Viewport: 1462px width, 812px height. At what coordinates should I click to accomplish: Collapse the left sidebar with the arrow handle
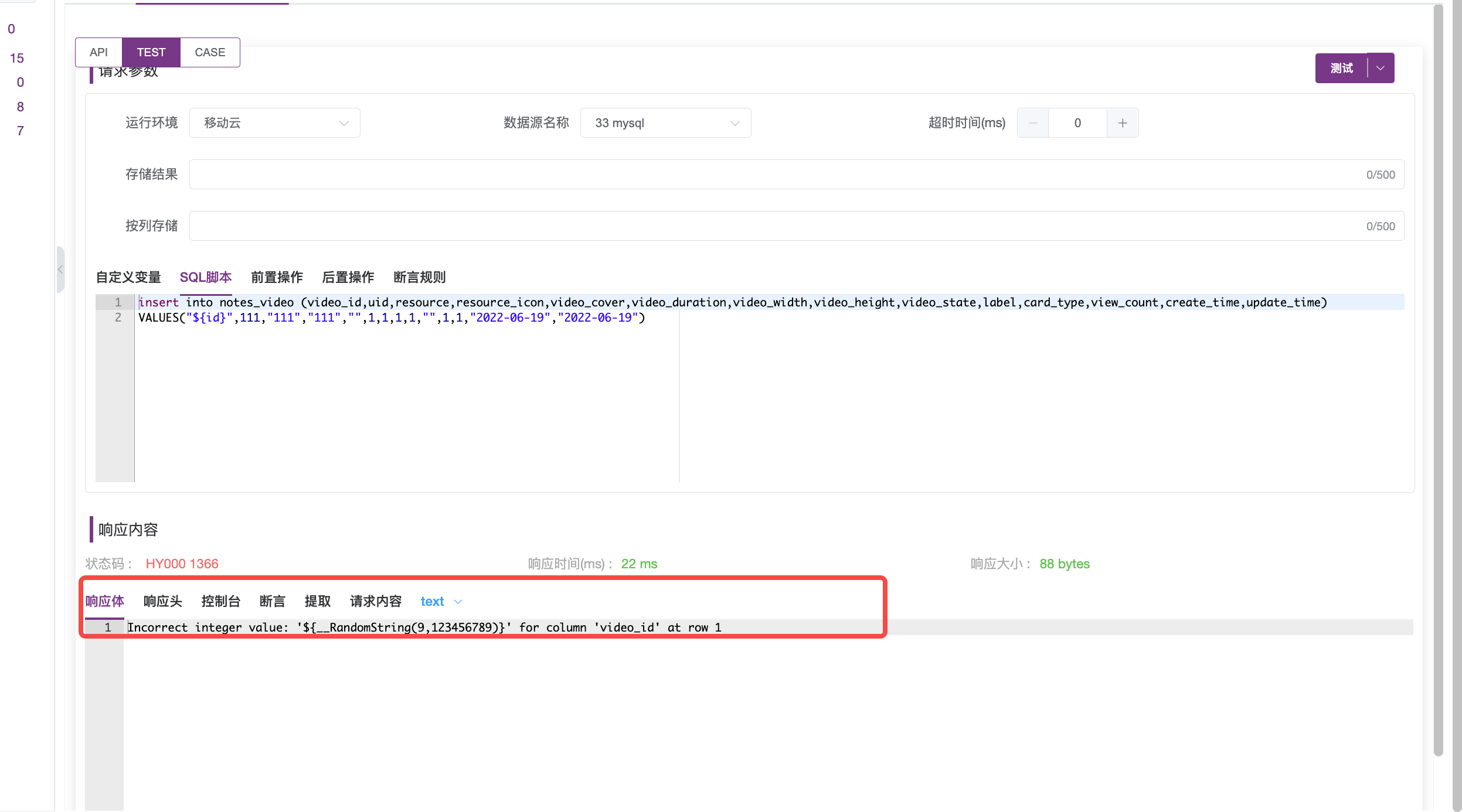60,269
